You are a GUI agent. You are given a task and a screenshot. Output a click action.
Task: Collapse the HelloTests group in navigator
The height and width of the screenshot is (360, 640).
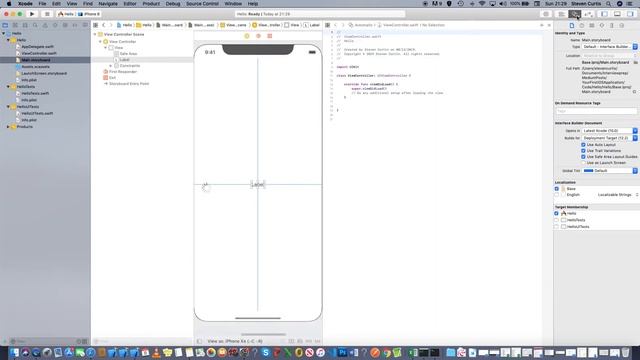point(8,87)
